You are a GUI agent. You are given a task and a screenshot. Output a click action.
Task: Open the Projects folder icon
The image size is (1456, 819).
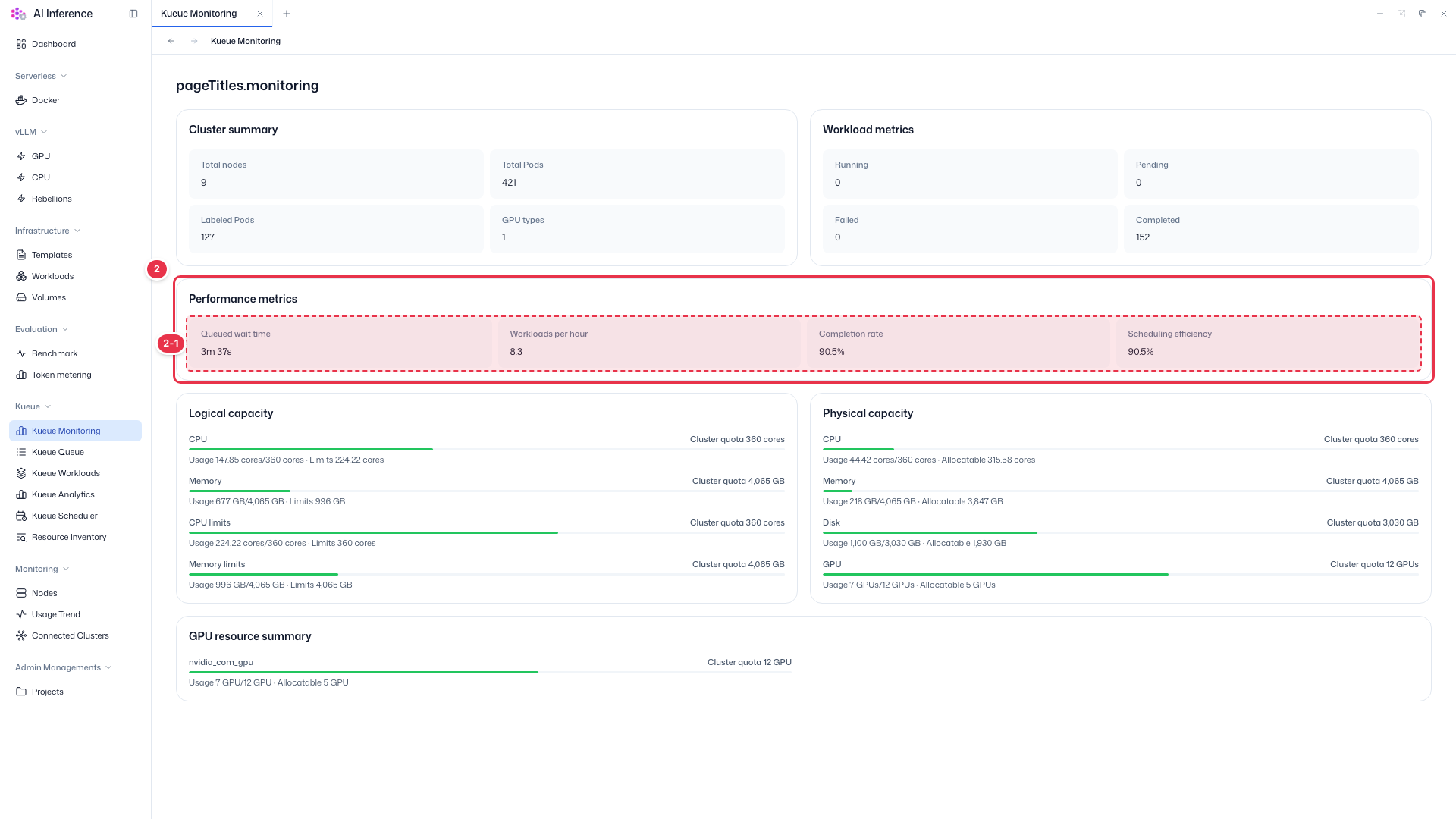click(x=21, y=692)
